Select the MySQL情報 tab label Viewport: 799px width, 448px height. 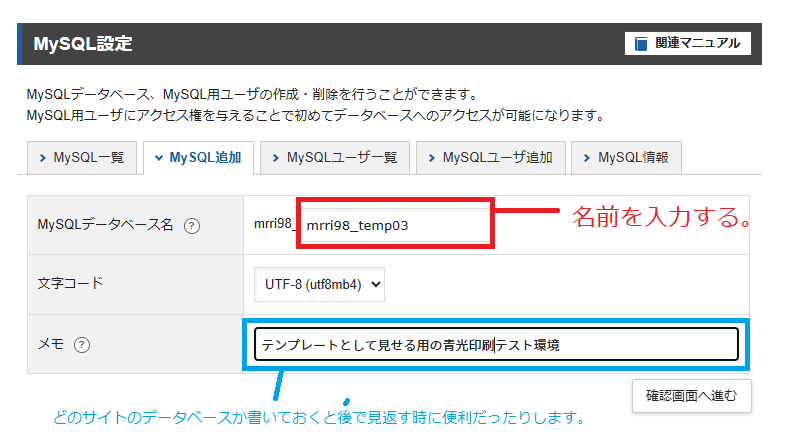coord(633,158)
